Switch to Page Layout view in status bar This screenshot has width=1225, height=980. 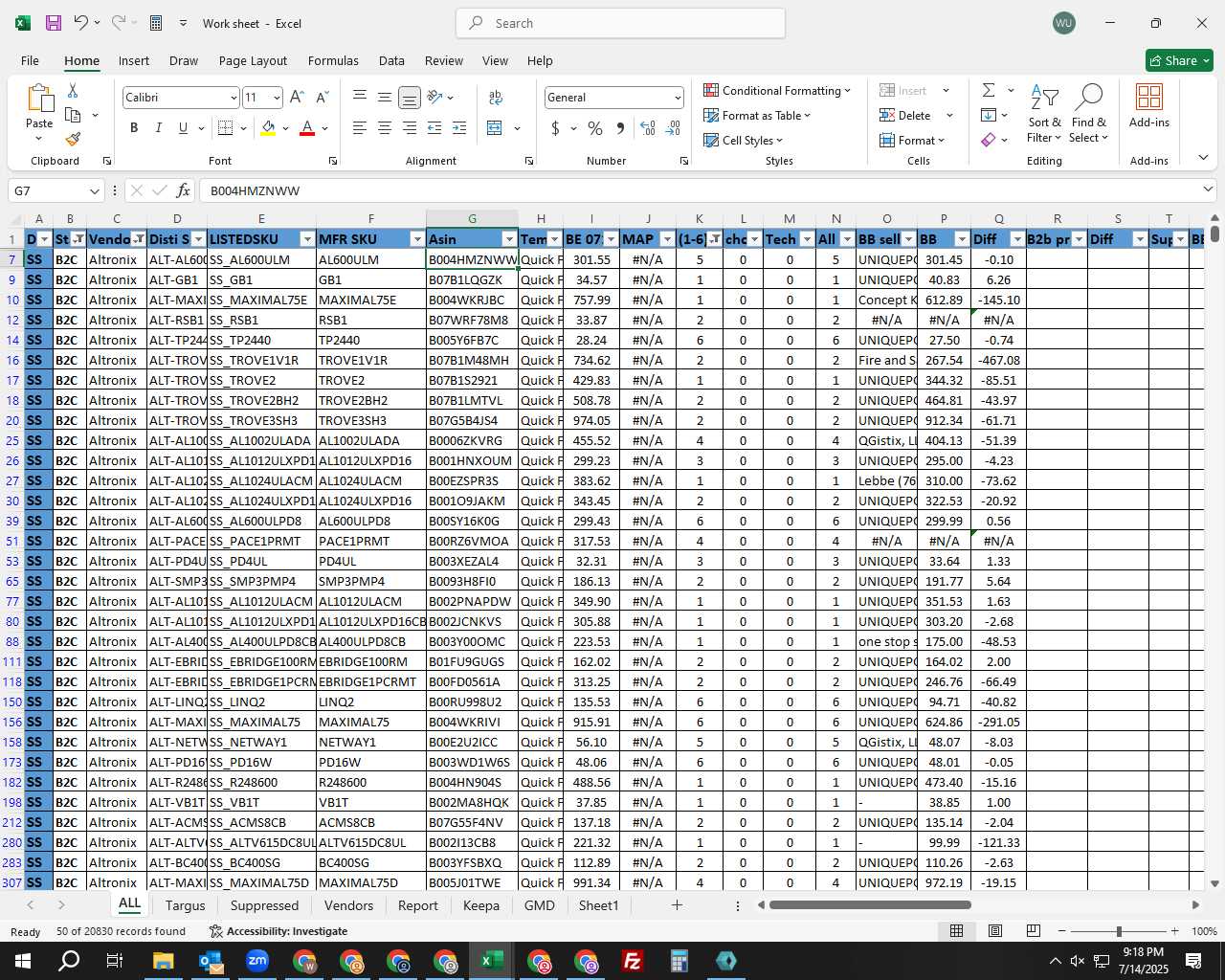[x=995, y=931]
